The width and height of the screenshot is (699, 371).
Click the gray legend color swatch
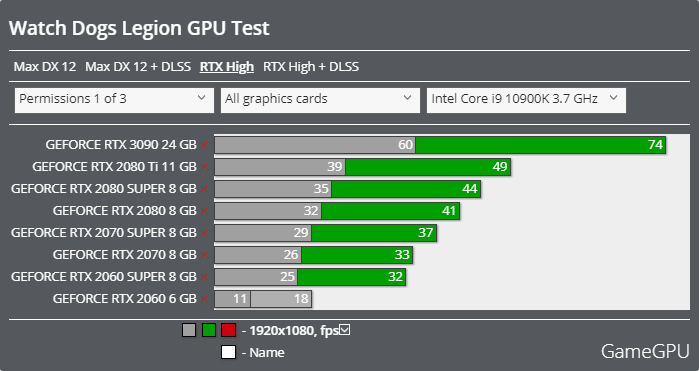189,330
